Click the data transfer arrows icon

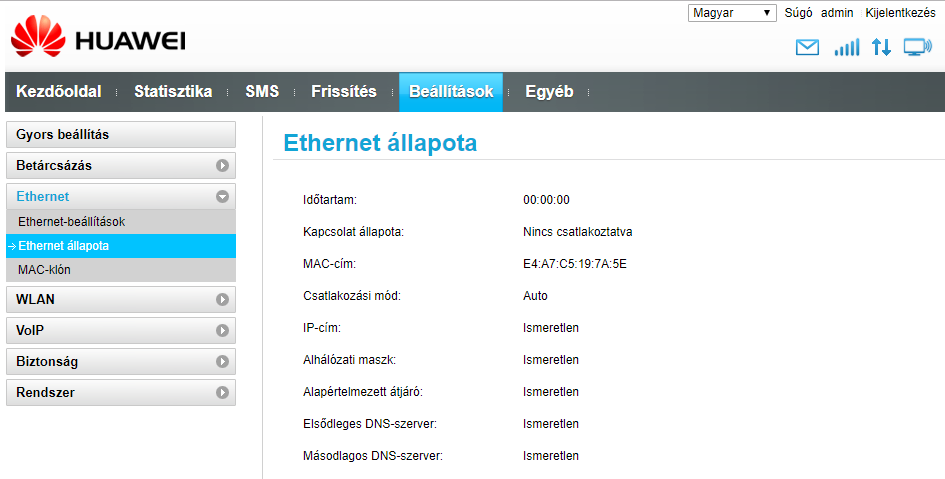point(881,47)
